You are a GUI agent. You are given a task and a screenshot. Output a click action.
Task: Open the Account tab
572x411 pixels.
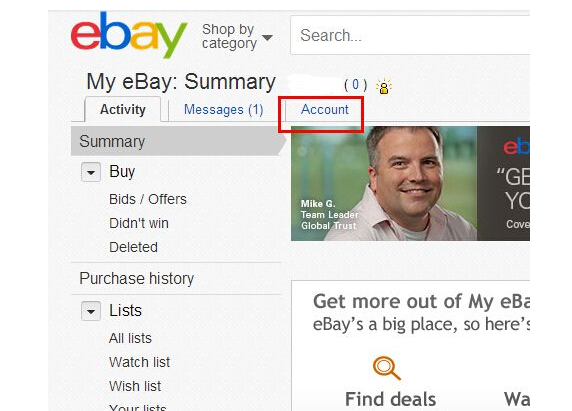[325, 109]
